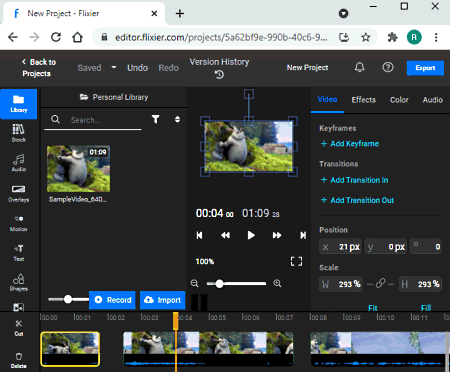Expand the Saved dropdown arrow

pyautogui.click(x=114, y=67)
